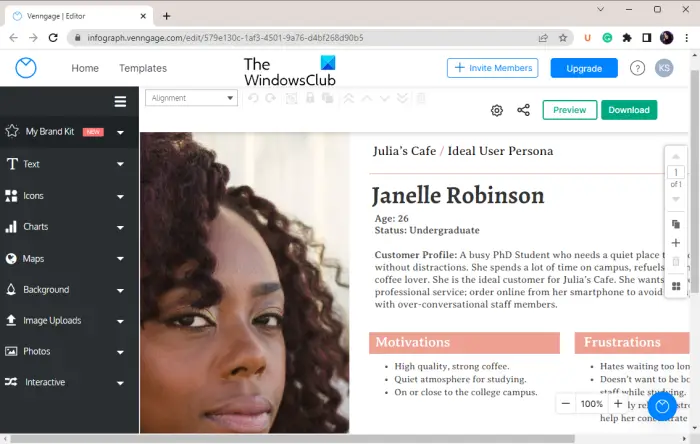Bookmark this page with star icon
The height and width of the screenshot is (444, 700).
(x=563, y=38)
